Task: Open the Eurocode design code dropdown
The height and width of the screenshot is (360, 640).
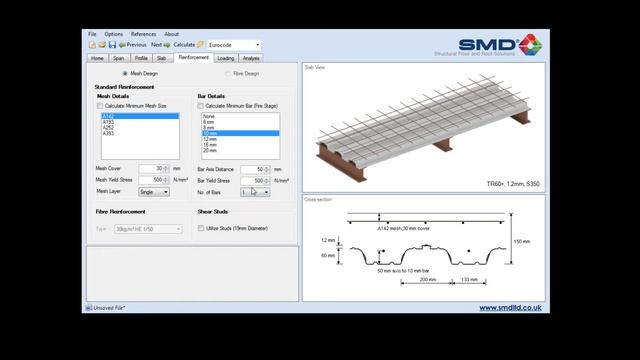Action: tap(234, 45)
